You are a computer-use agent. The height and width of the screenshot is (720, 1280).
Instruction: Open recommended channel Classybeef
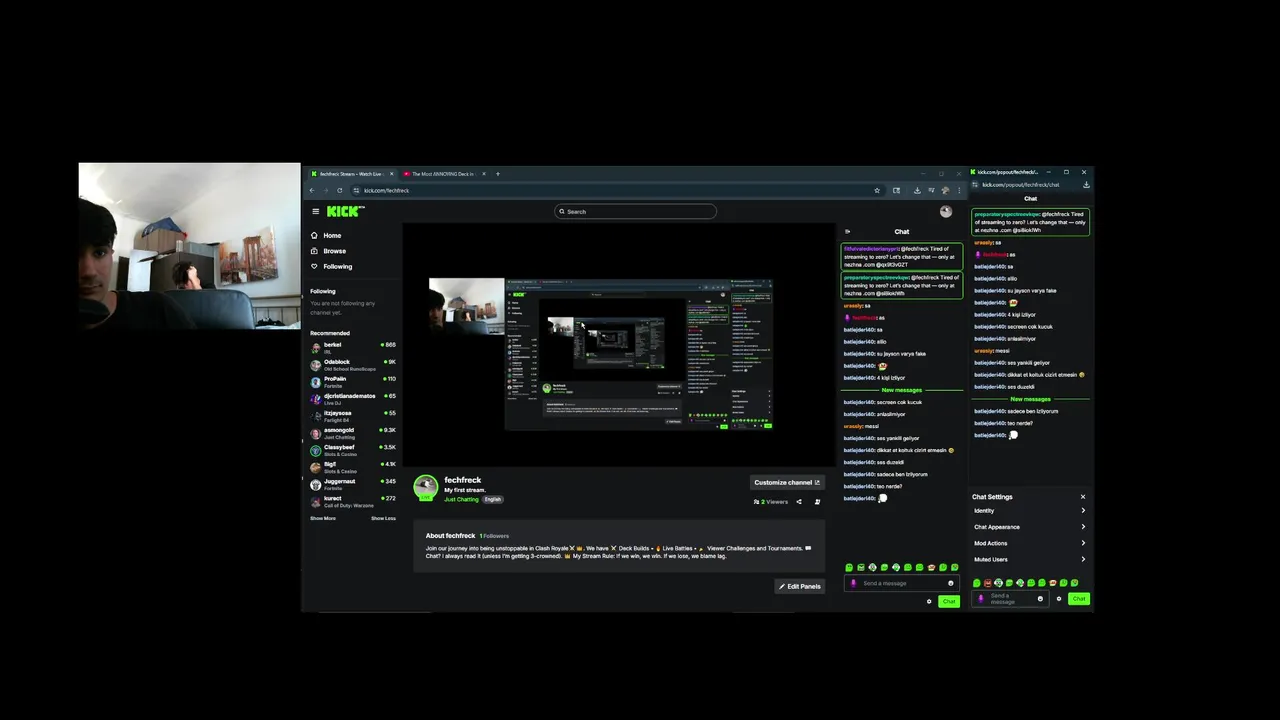pyautogui.click(x=353, y=449)
